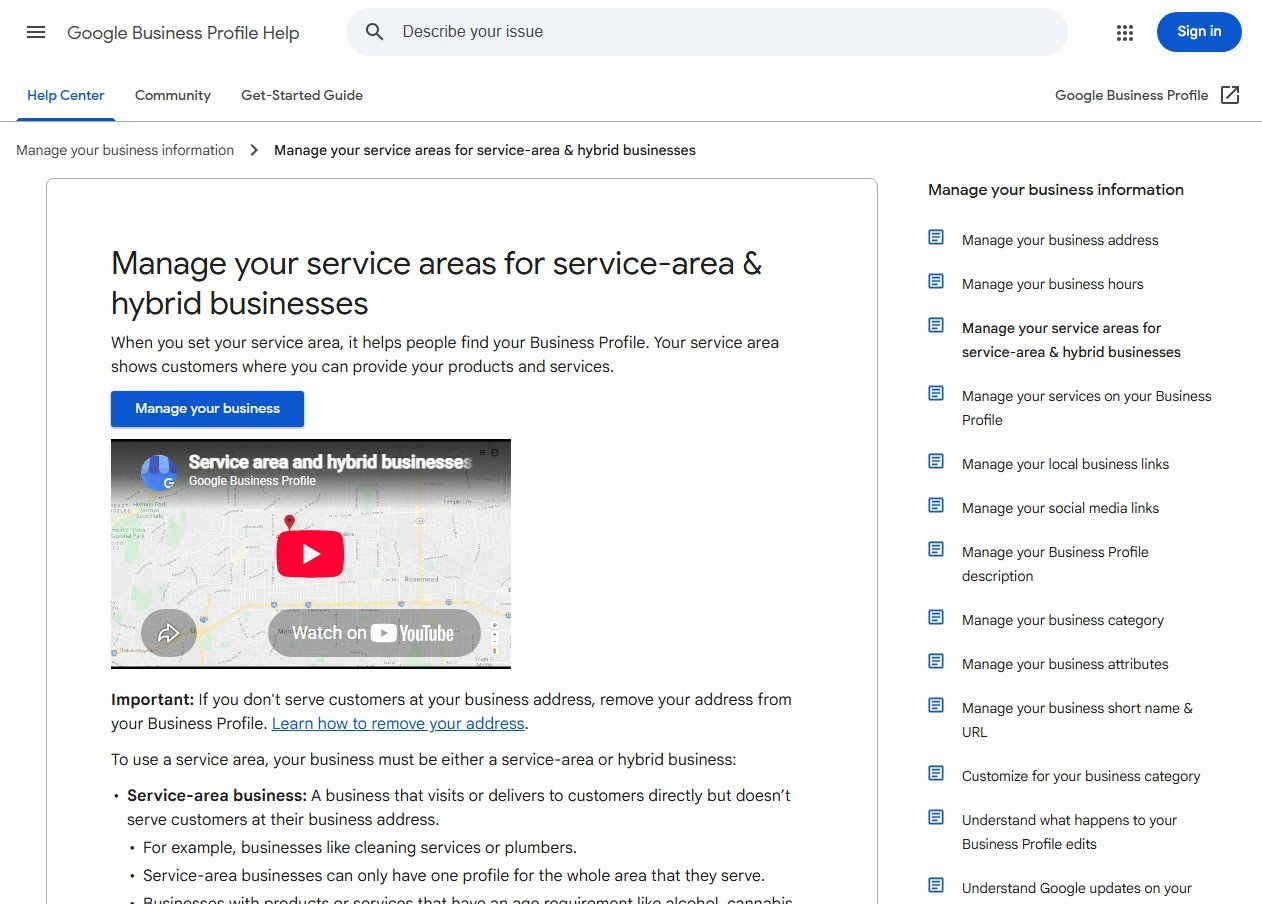
Task: Click the search magnifier icon
Action: (374, 32)
